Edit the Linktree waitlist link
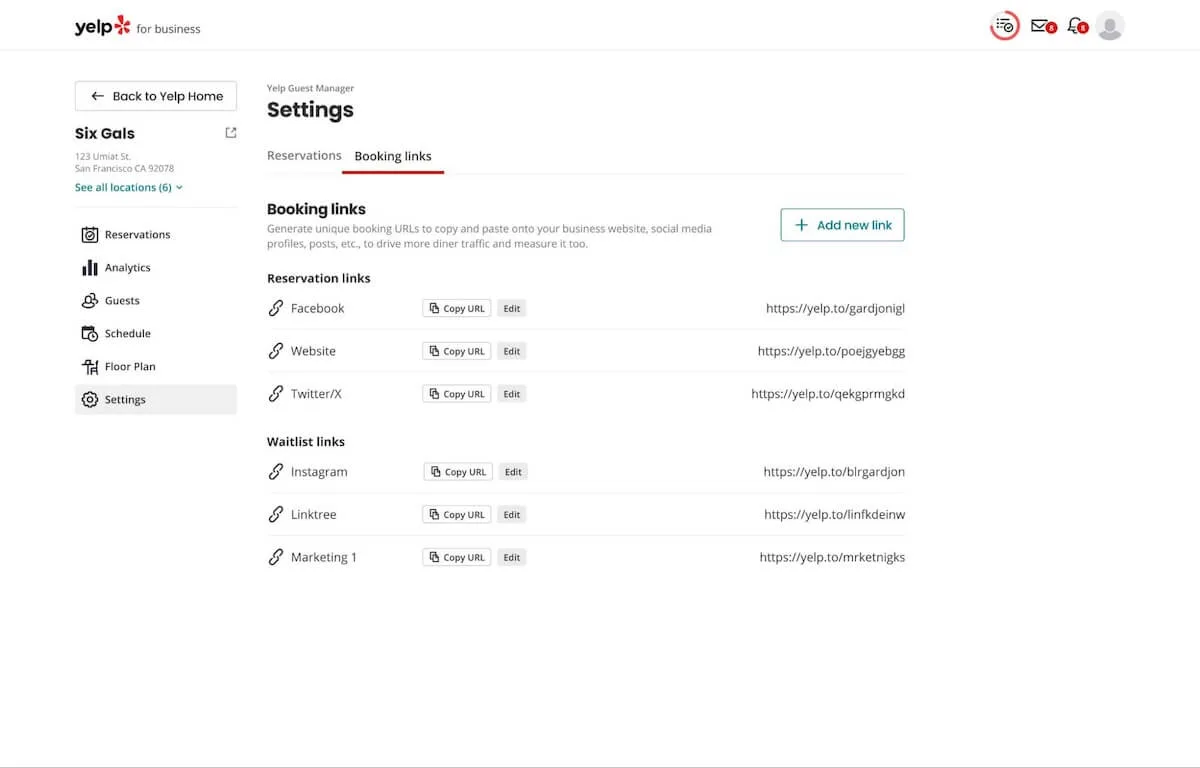The image size is (1200, 768). click(x=512, y=515)
